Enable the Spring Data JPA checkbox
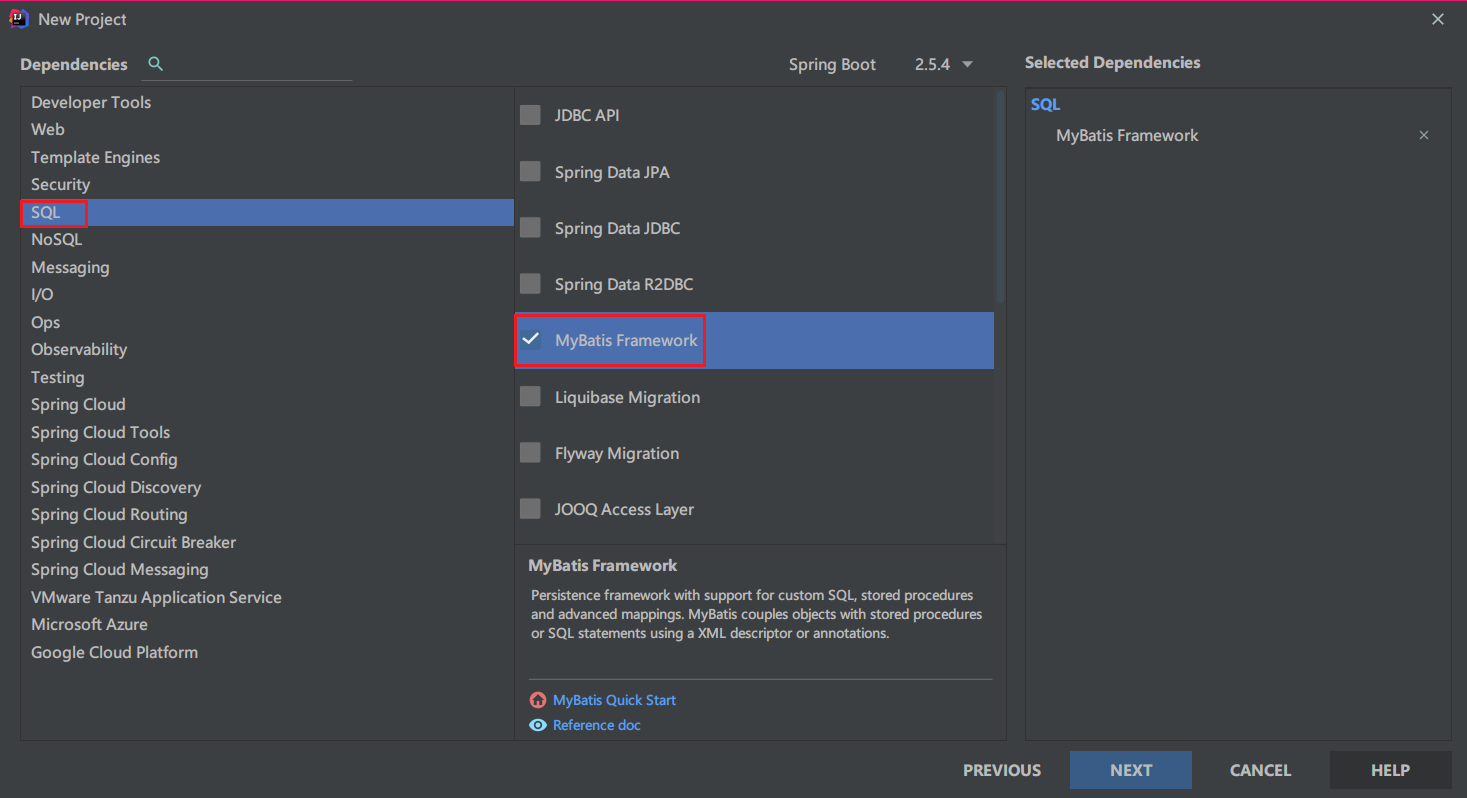This screenshot has width=1467, height=798. click(530, 172)
